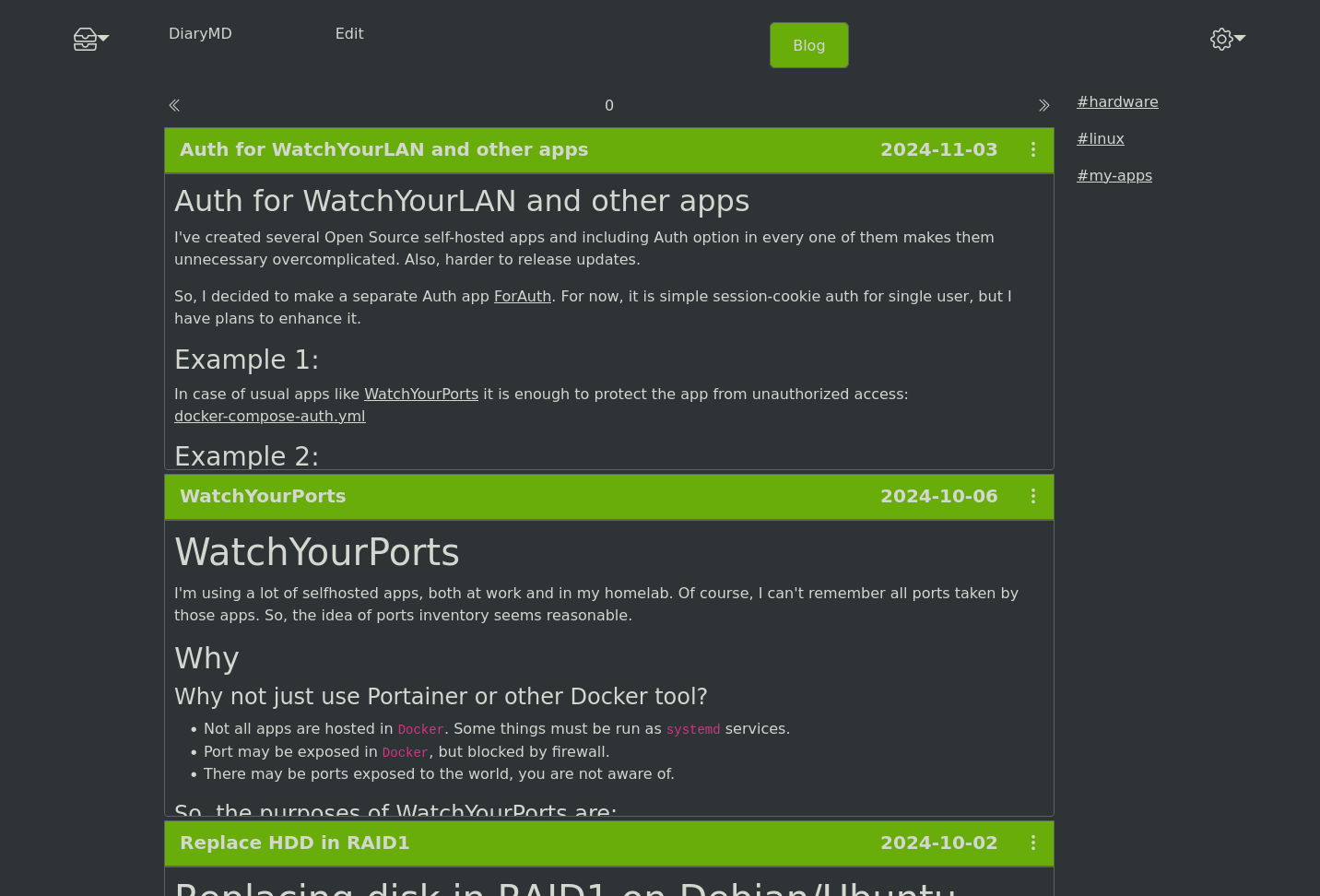Filter posts by #hardware tag
This screenshot has height=896, width=1320.
pyautogui.click(x=1117, y=102)
